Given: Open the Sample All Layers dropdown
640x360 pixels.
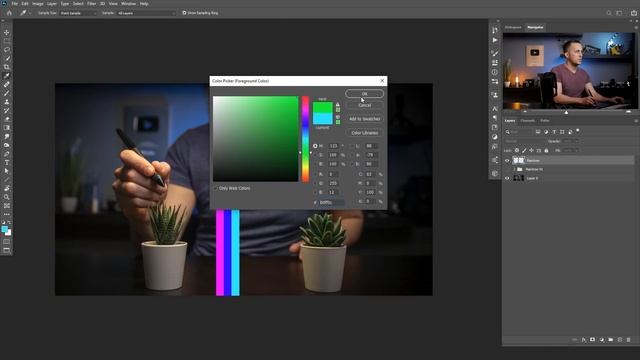Looking at the screenshot, I should pos(146,13).
